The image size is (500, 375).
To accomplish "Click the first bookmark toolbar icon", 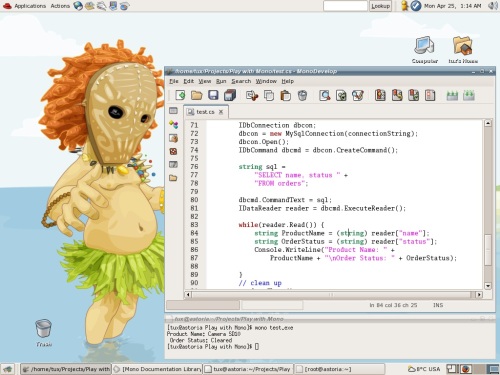I will coord(380,95).
